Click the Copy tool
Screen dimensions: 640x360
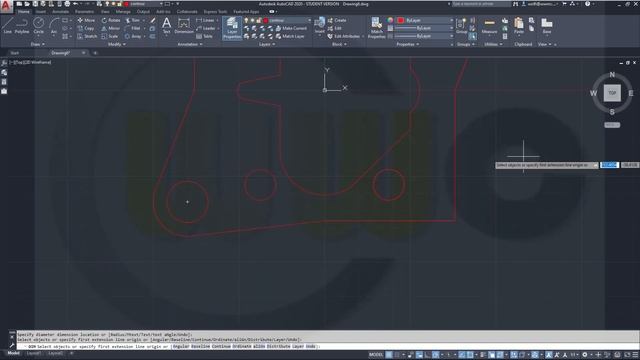86,28
